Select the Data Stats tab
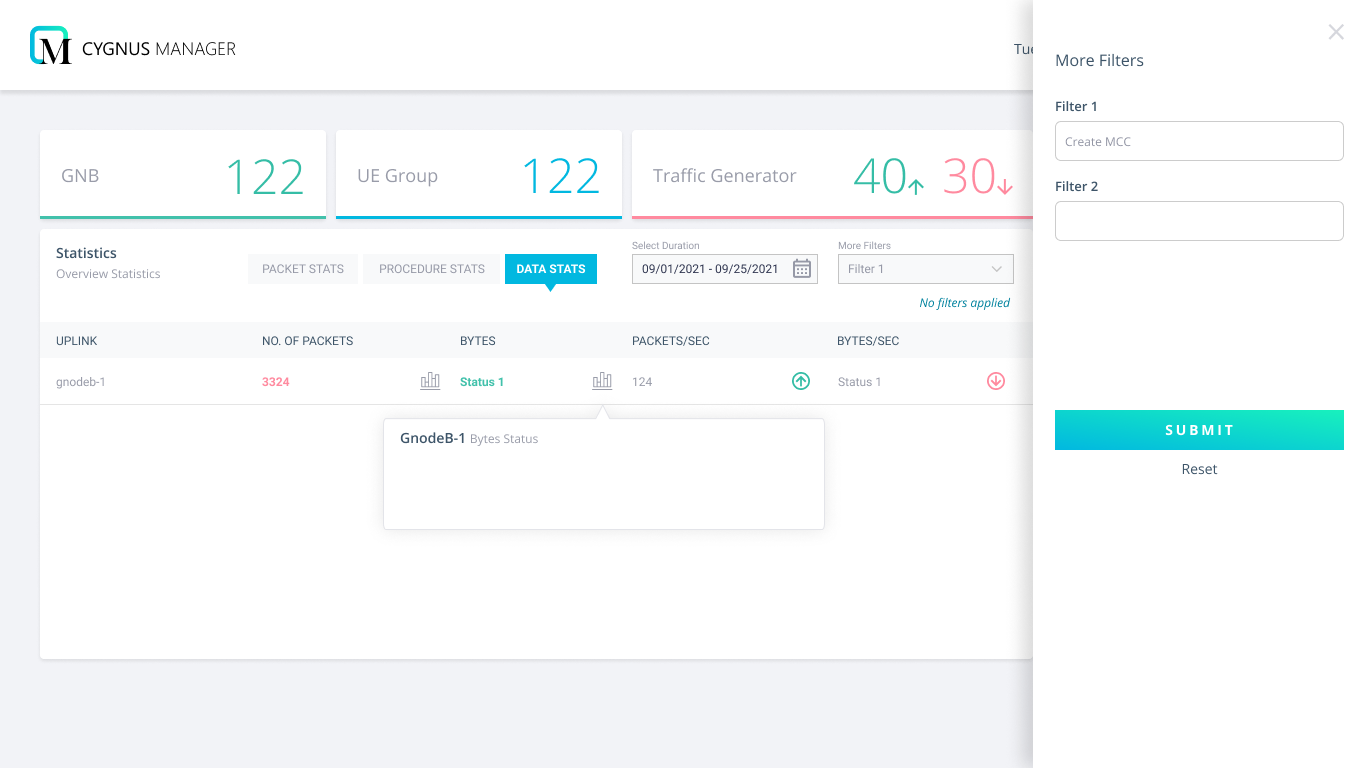 (x=551, y=269)
